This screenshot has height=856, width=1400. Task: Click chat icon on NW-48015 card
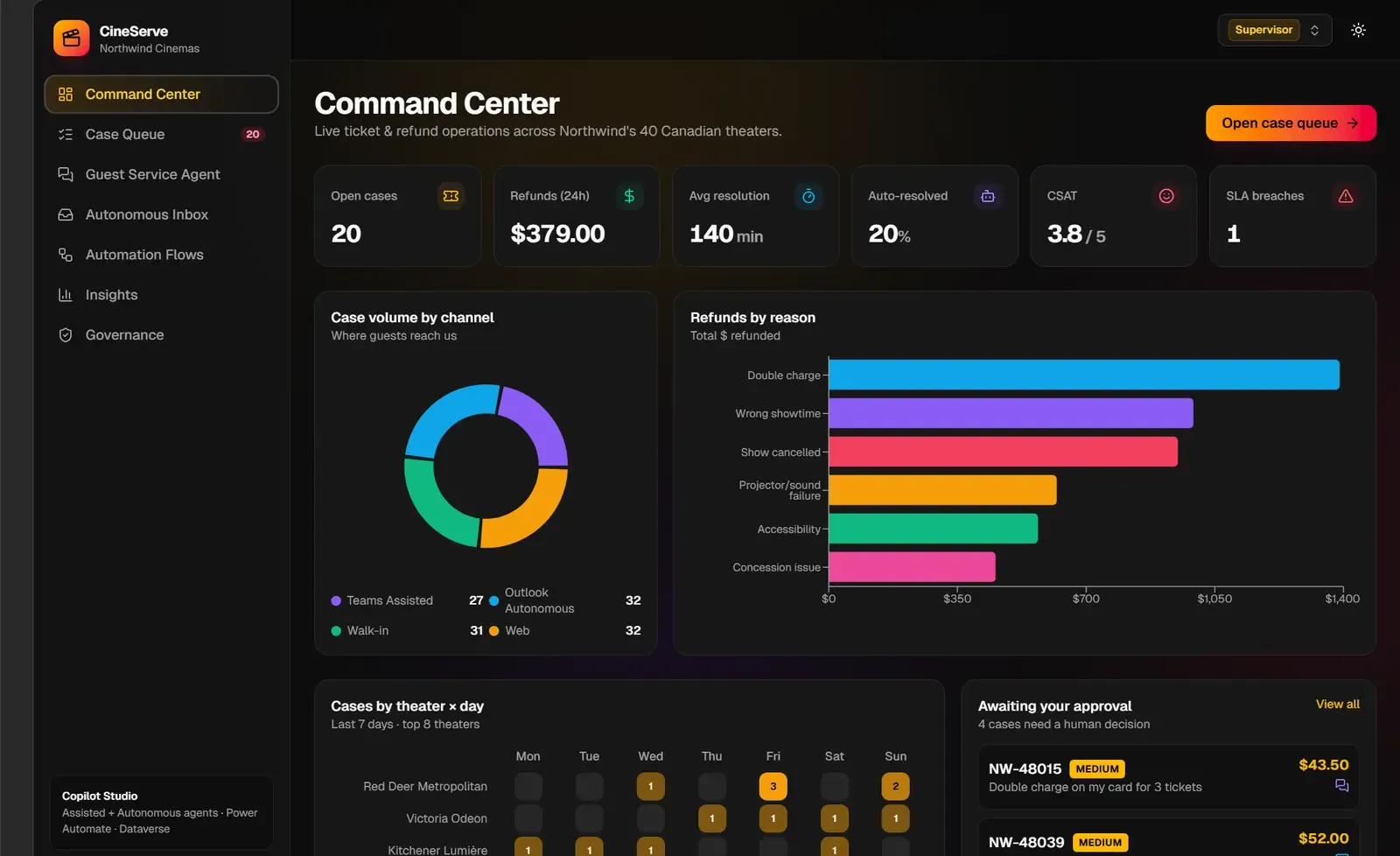[x=1341, y=786]
